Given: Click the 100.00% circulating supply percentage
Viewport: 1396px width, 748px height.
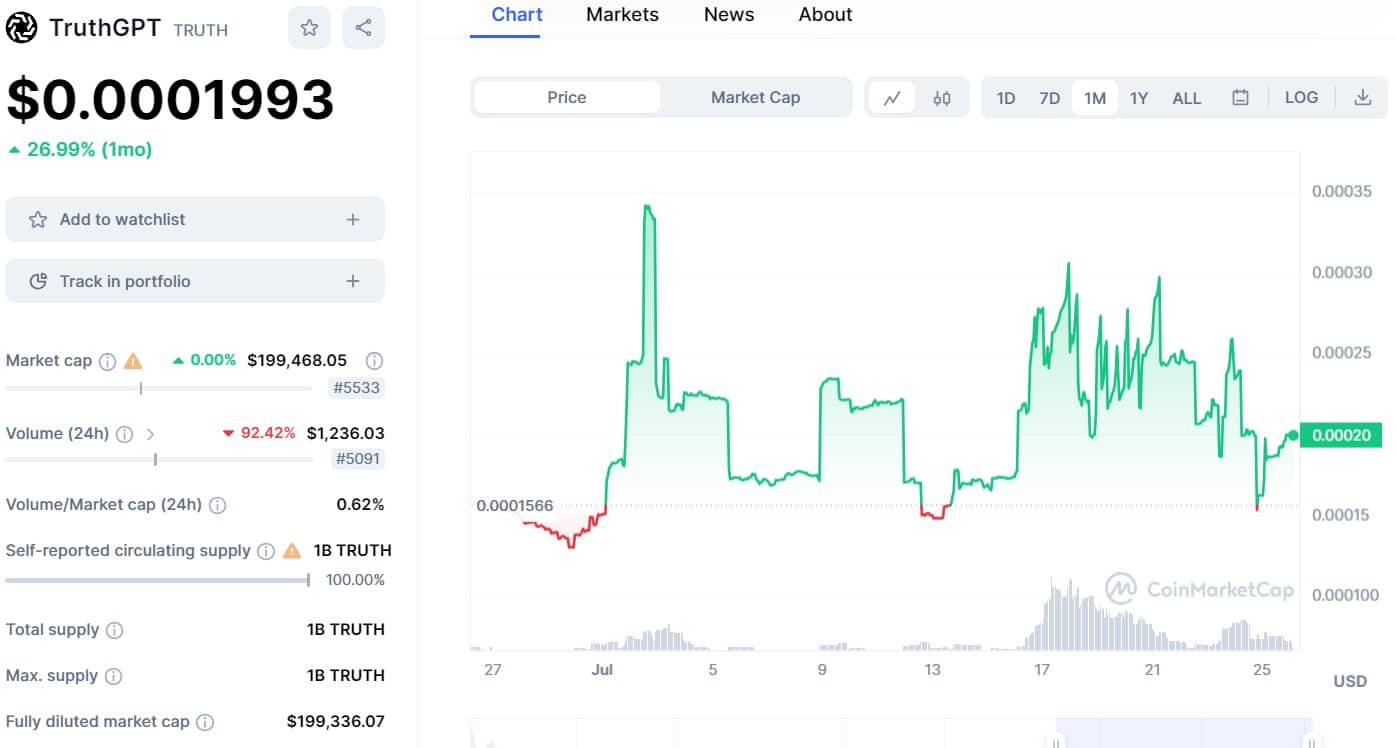Looking at the screenshot, I should click(x=355, y=580).
